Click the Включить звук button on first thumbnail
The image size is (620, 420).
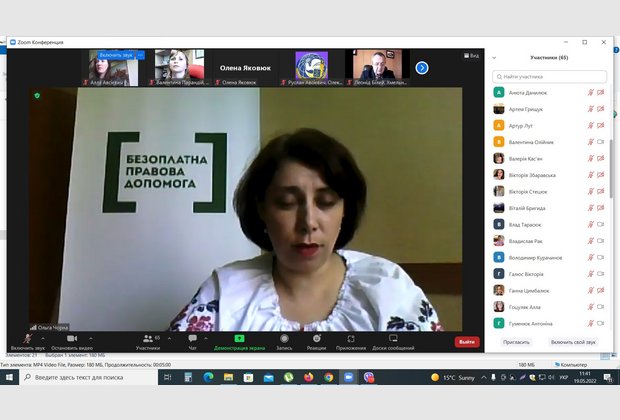[x=116, y=55]
